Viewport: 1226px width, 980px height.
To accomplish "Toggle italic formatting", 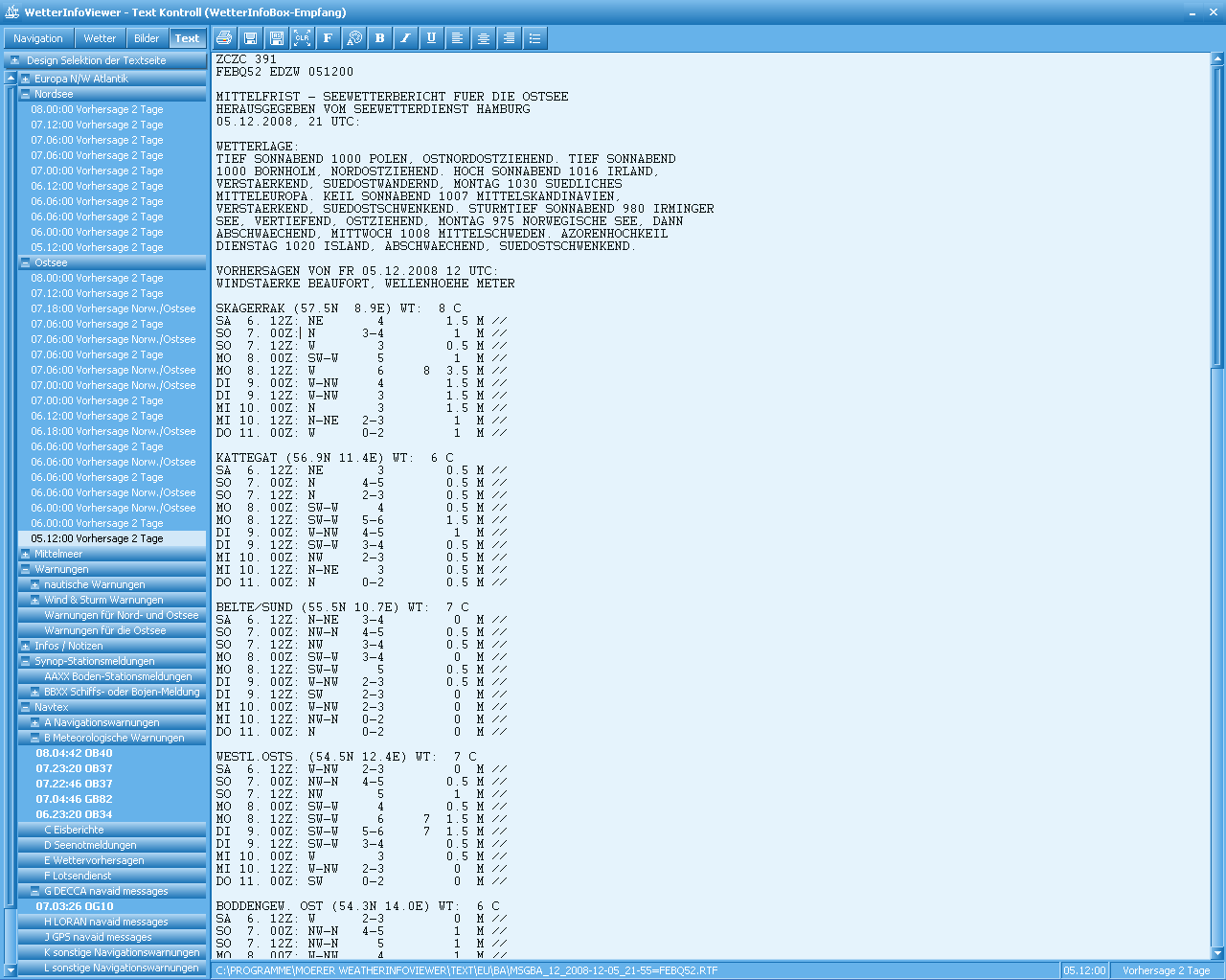I will (x=405, y=38).
